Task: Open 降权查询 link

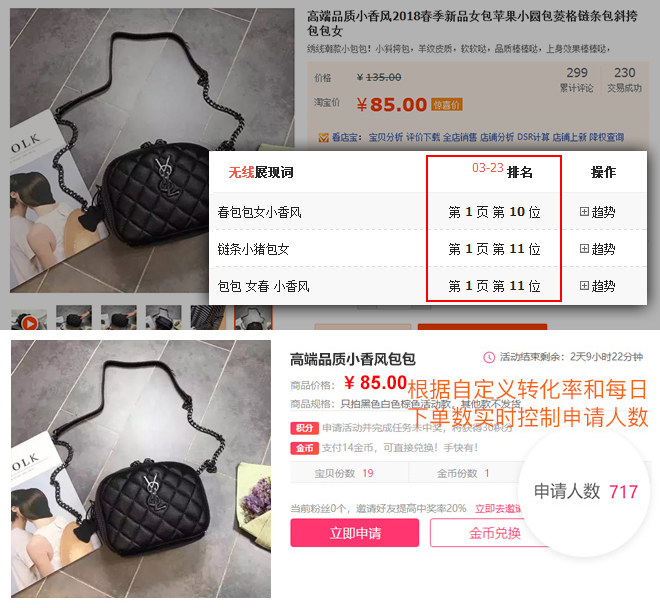Action: [x=607, y=137]
